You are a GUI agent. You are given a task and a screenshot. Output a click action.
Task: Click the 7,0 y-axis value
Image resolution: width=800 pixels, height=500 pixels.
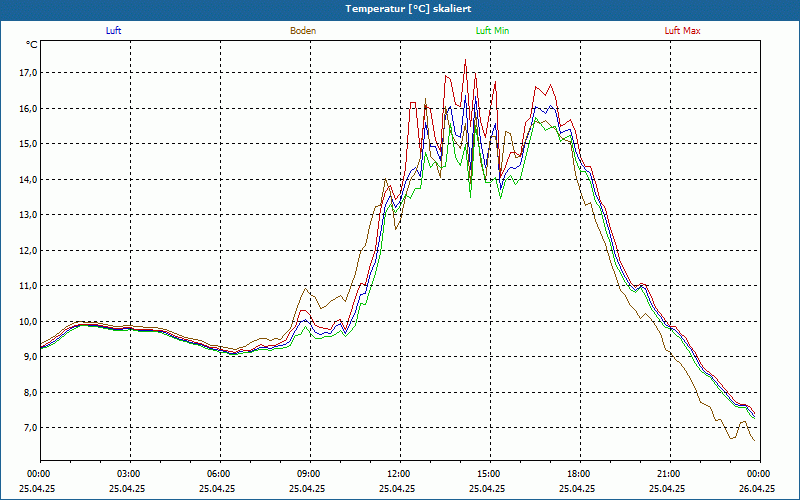point(31,428)
